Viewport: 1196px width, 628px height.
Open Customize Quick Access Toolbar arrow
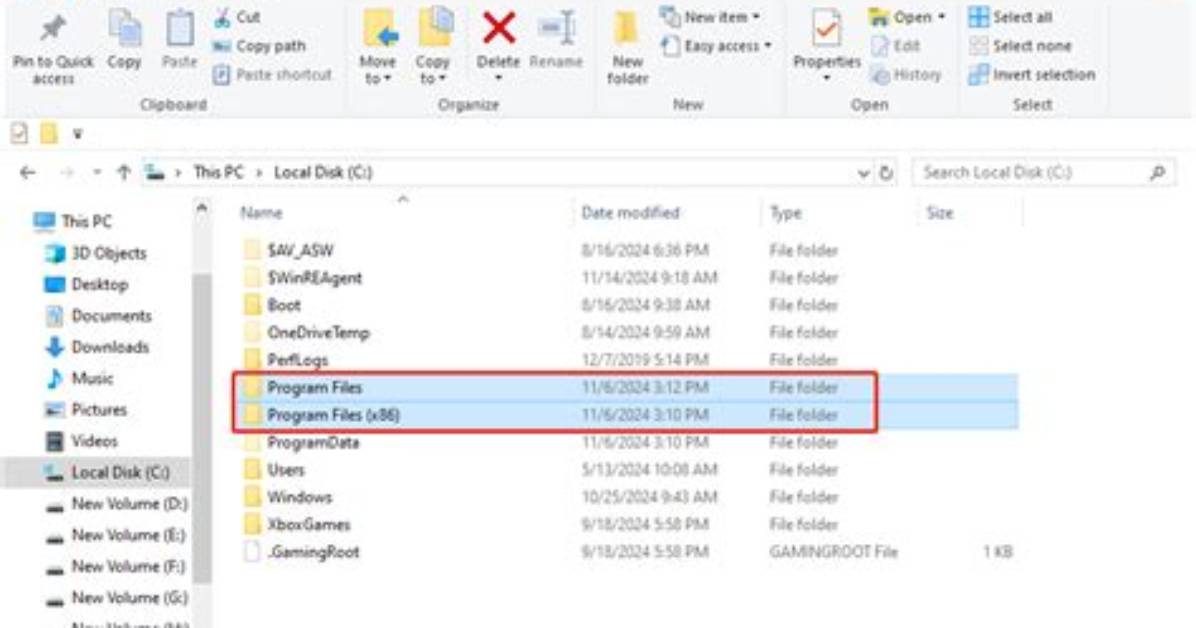[77, 134]
